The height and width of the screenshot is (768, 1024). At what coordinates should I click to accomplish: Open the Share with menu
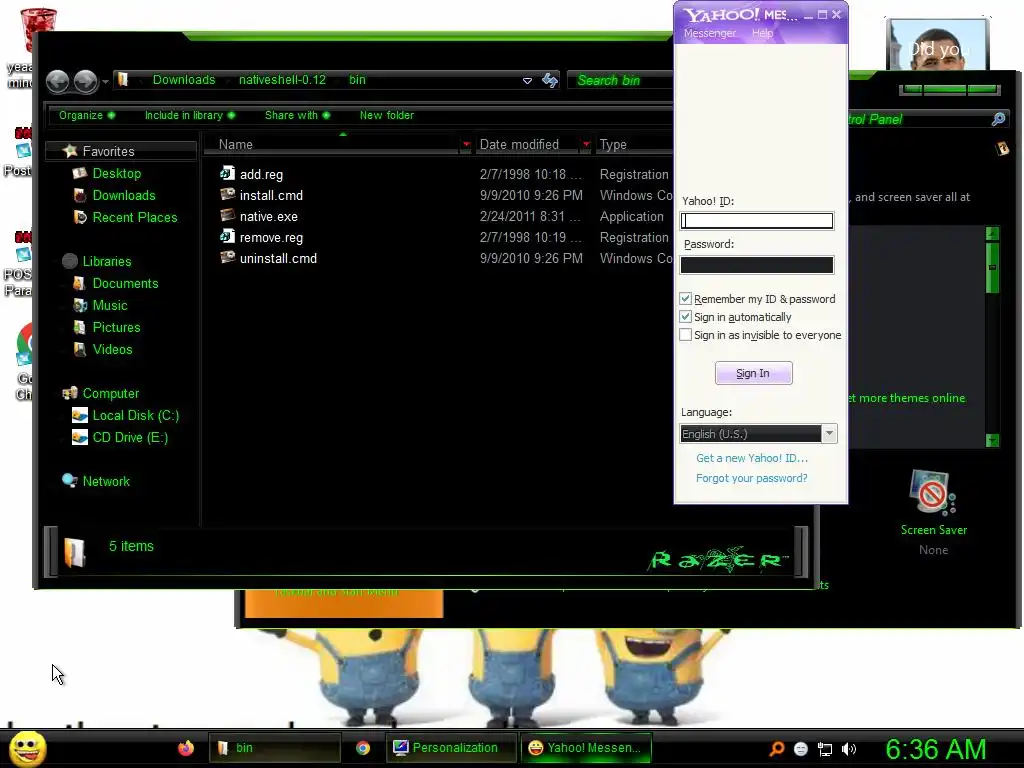pyautogui.click(x=297, y=115)
